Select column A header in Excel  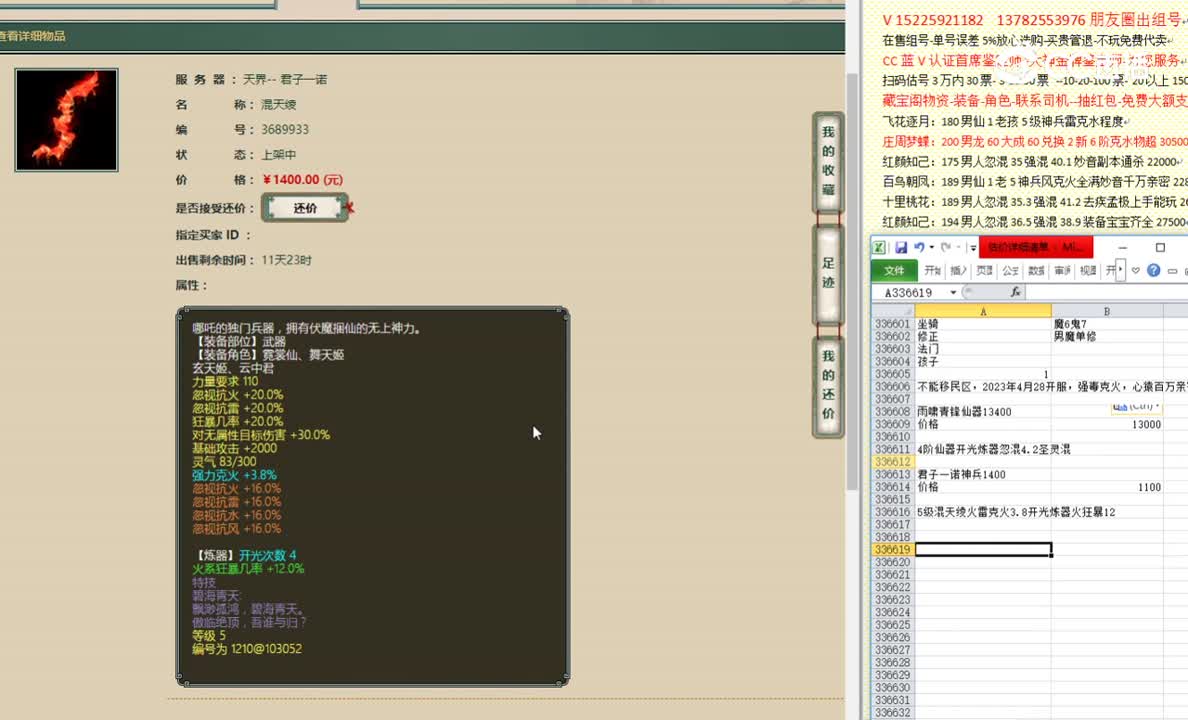(x=983, y=311)
